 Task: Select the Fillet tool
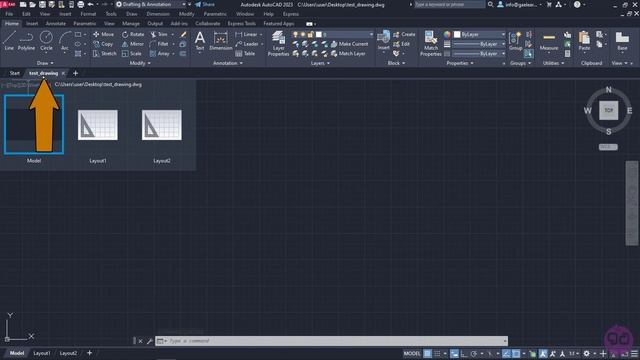click(x=159, y=44)
